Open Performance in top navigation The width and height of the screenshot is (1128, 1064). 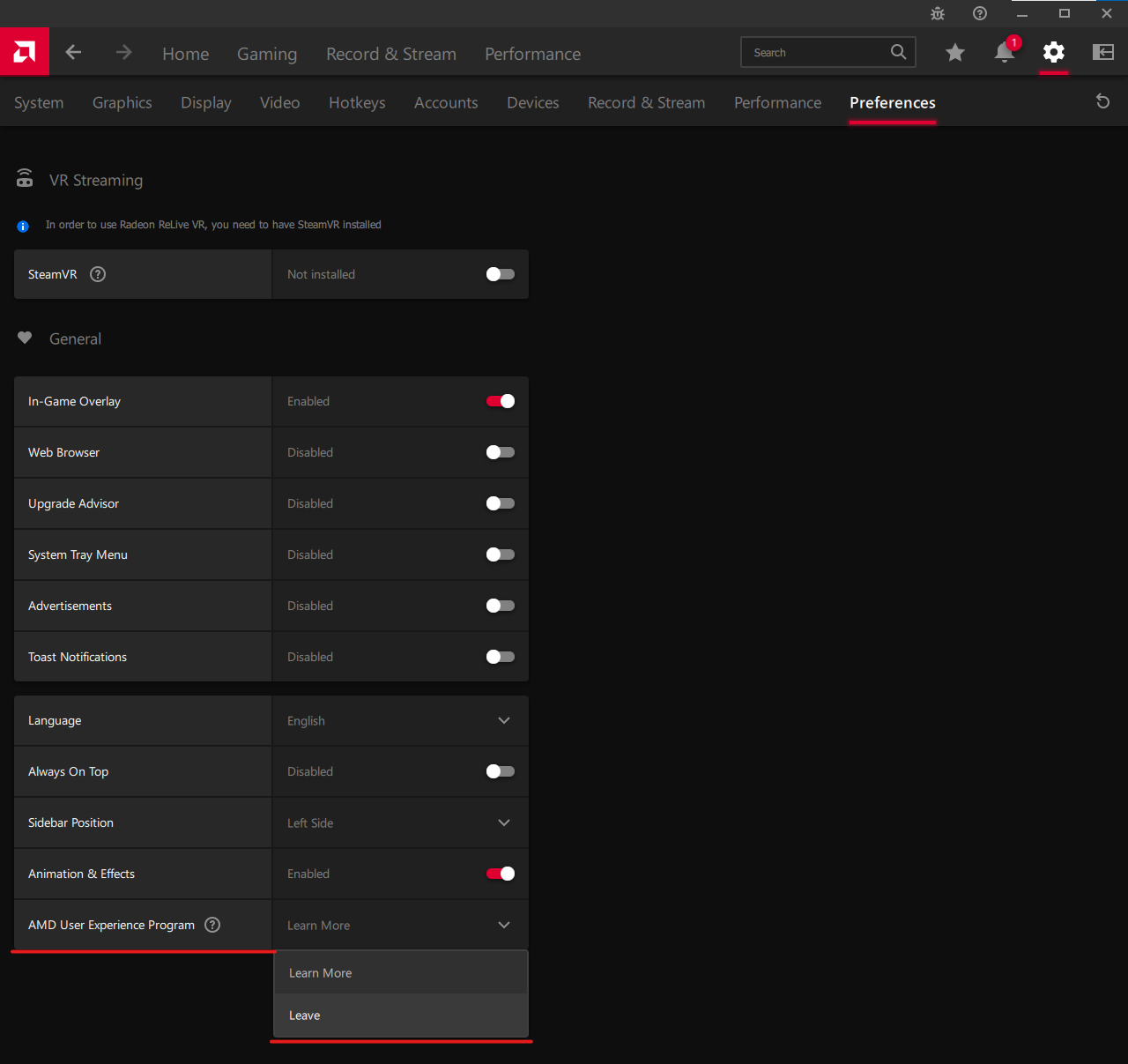tap(533, 54)
